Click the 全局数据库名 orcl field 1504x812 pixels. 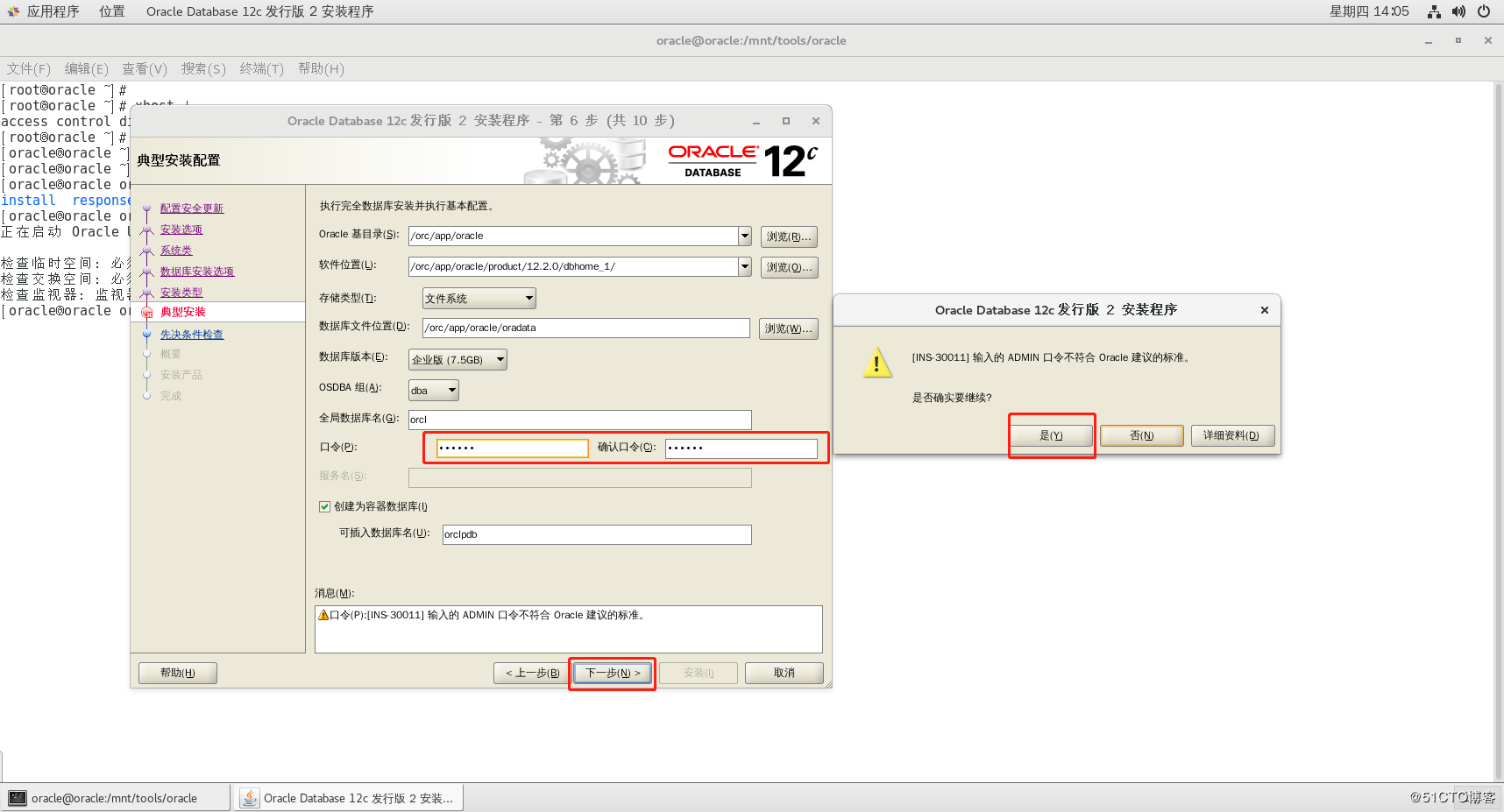pos(580,420)
